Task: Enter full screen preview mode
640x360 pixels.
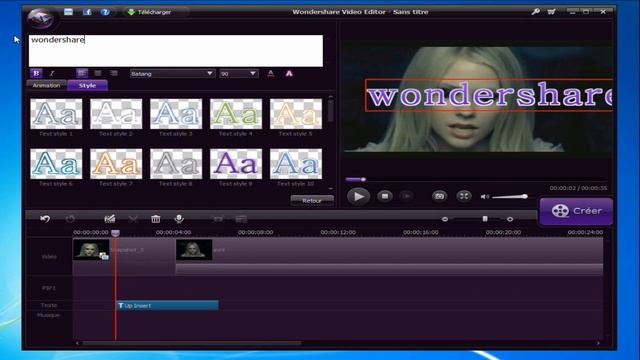Action: click(464, 196)
